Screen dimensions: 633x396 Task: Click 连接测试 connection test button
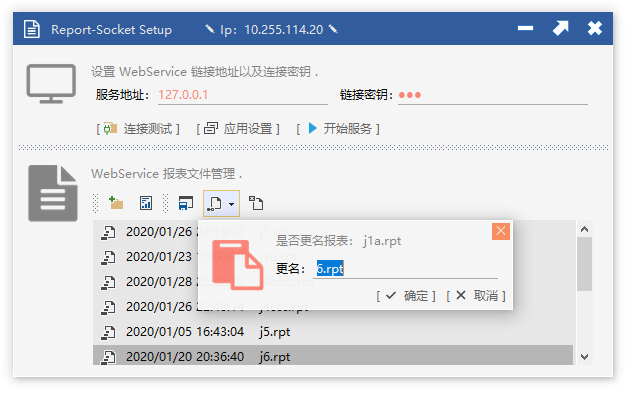(x=138, y=129)
